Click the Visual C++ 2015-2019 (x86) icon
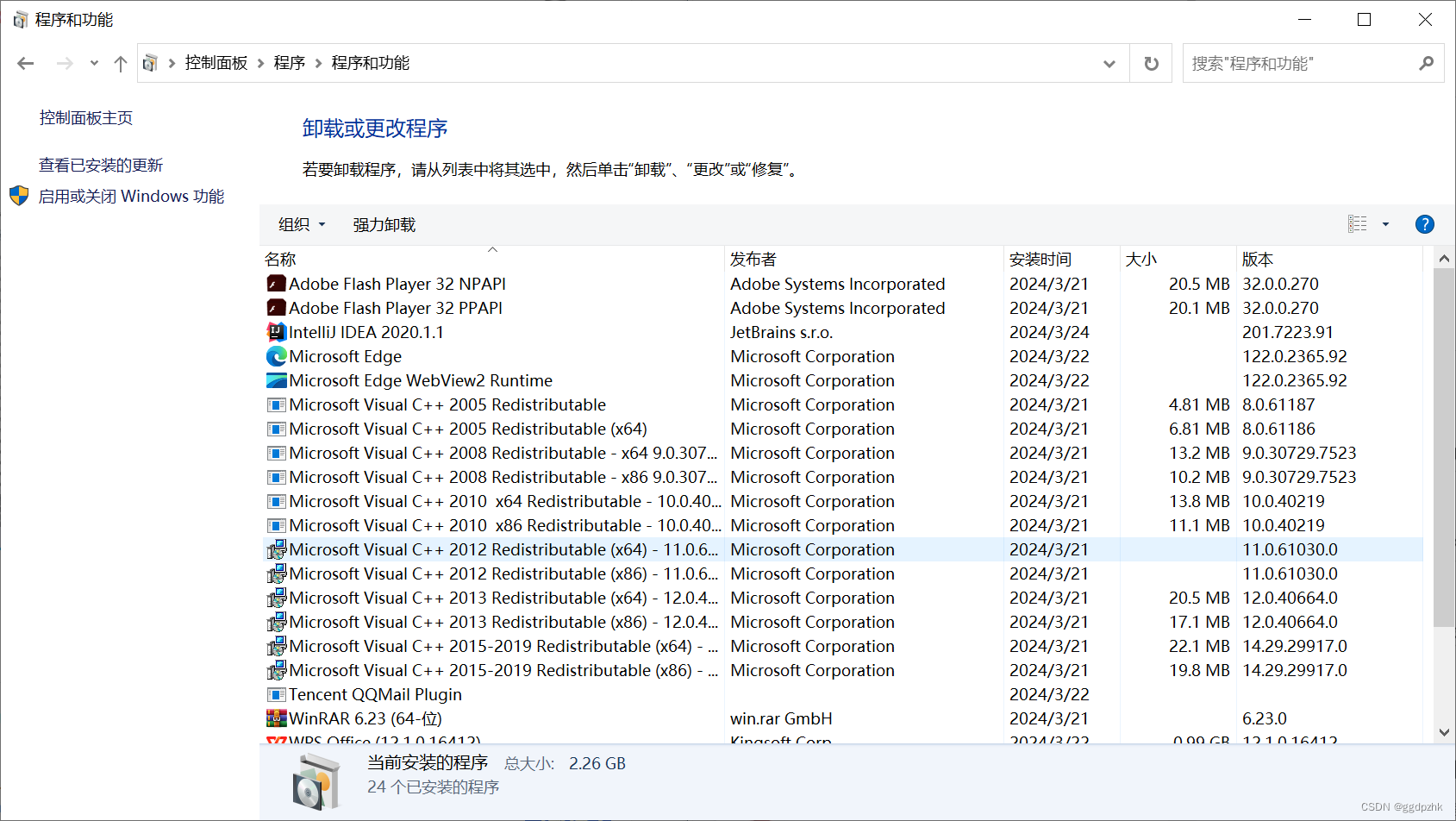1456x821 pixels. 276,670
